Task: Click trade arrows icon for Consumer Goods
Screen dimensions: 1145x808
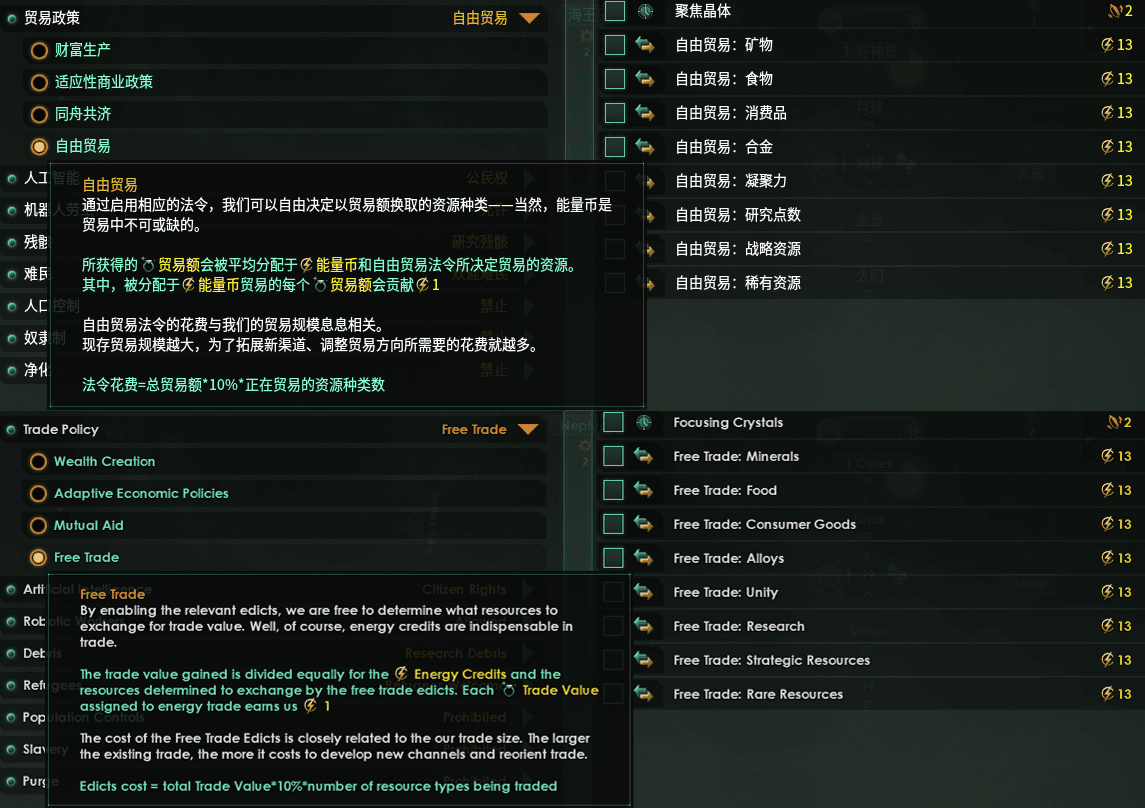Action: point(643,524)
